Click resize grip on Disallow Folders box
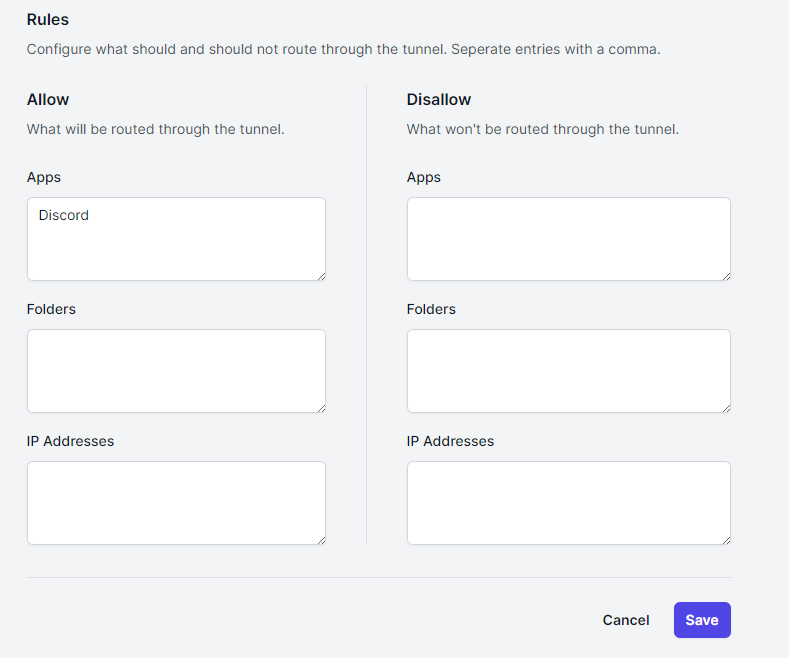Image resolution: width=789 pixels, height=658 pixels. point(725,407)
